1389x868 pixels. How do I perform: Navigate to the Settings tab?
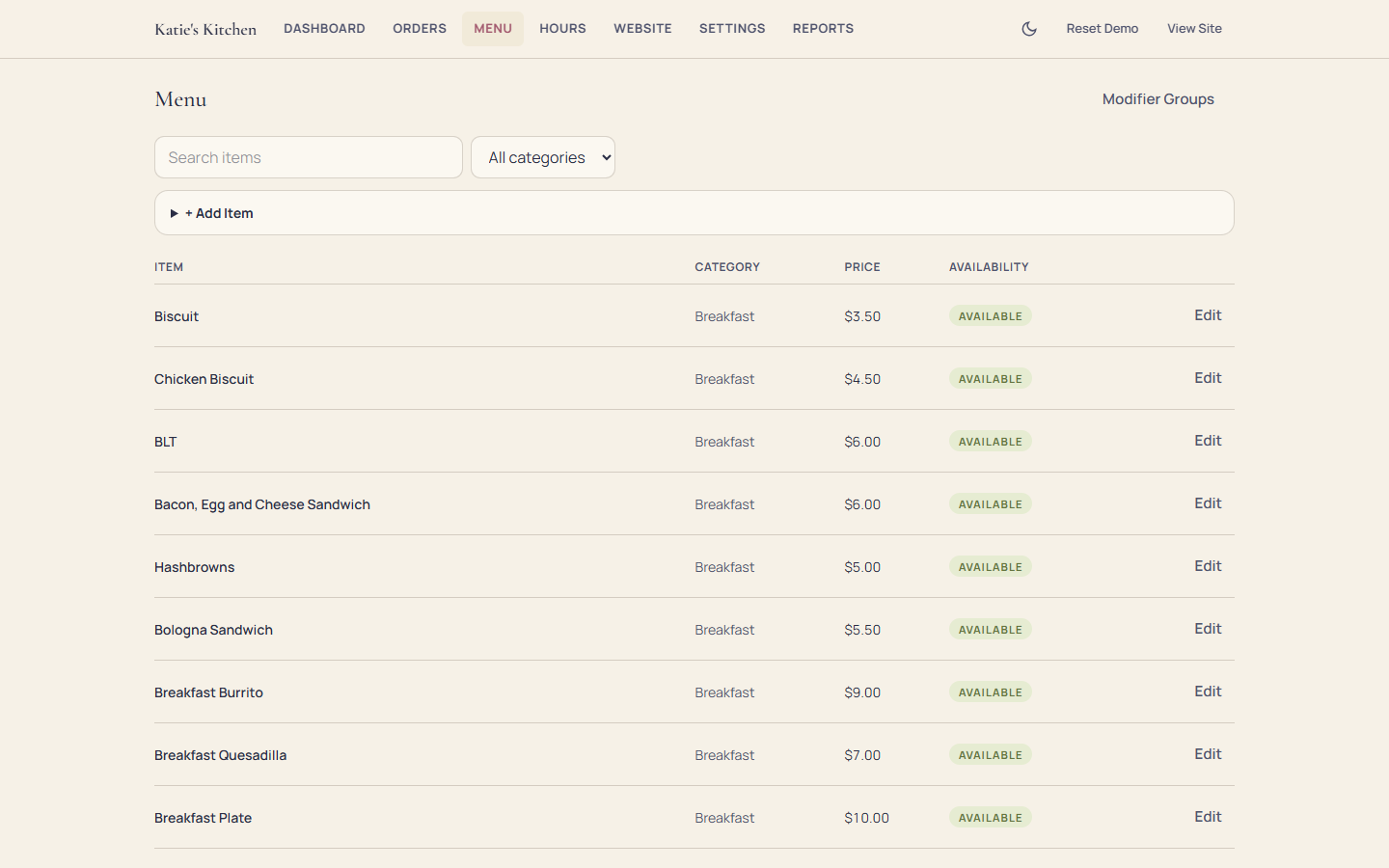(732, 29)
